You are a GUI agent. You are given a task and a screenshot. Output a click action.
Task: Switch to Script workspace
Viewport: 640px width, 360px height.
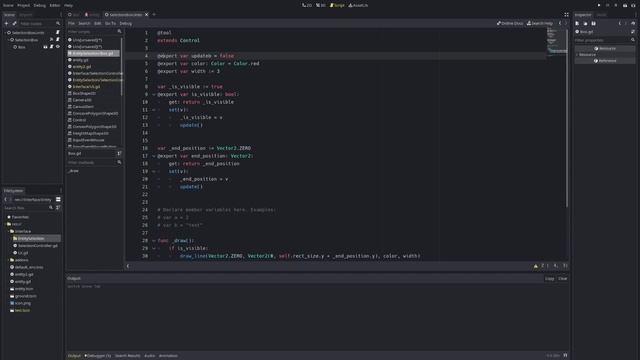337,5
